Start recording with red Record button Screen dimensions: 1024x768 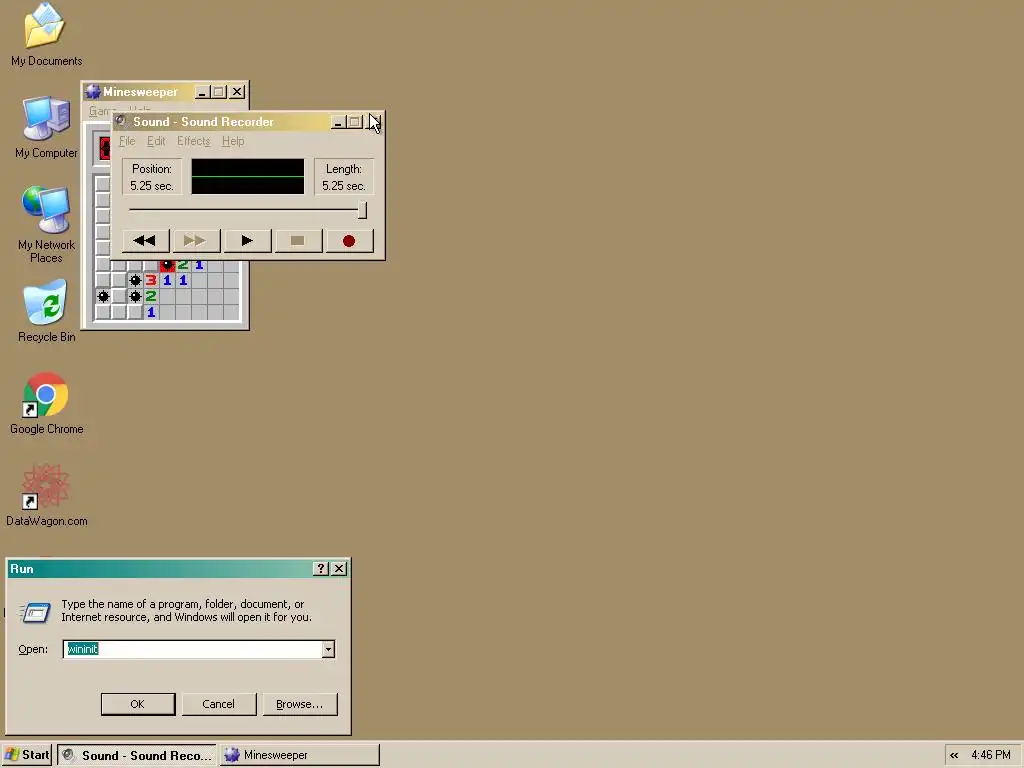point(349,241)
